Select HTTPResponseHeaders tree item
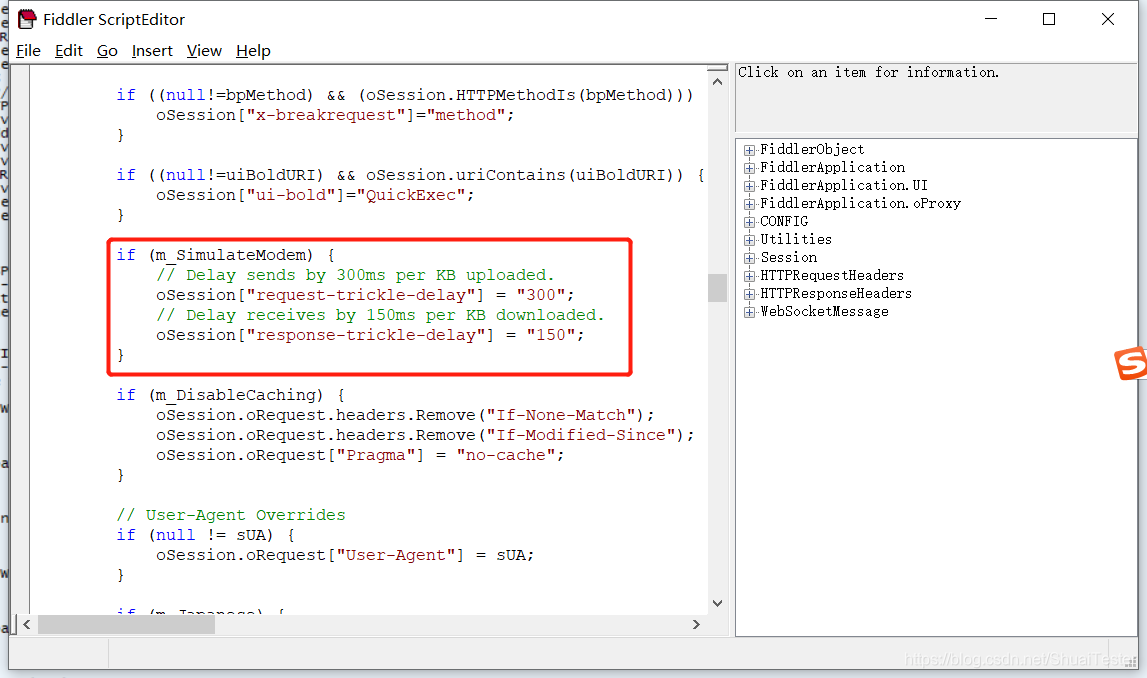This screenshot has height=678, width=1147. tap(835, 293)
